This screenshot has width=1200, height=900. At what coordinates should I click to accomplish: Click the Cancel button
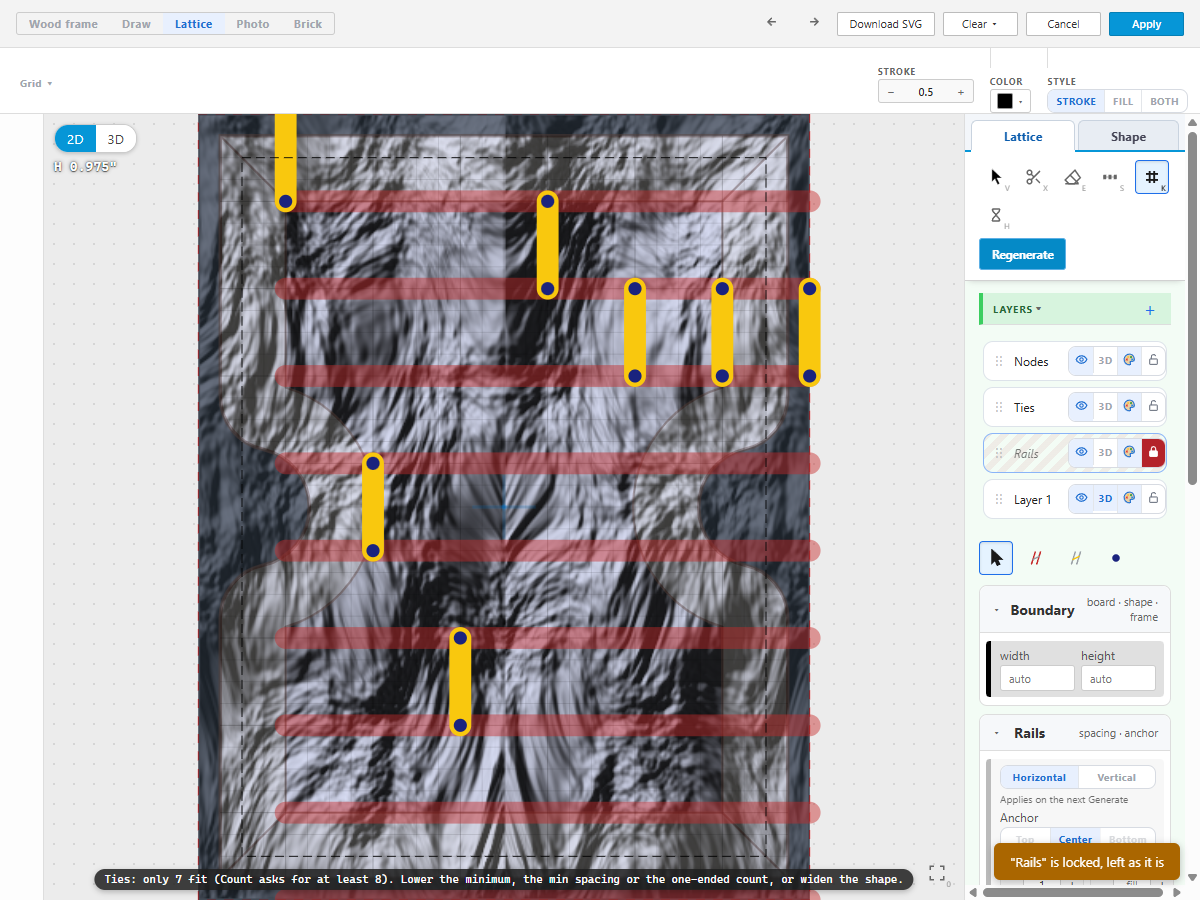tap(1063, 24)
